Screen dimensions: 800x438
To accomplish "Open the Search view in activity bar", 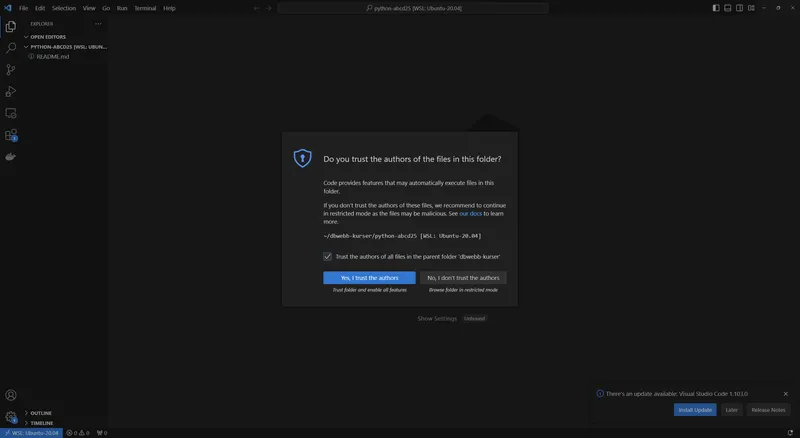I will coord(11,48).
